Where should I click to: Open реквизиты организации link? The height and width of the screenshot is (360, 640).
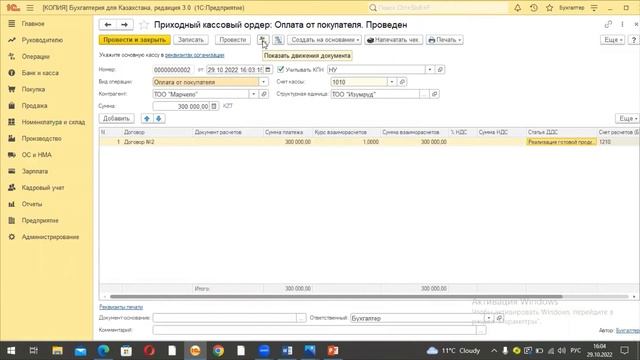click(195, 55)
